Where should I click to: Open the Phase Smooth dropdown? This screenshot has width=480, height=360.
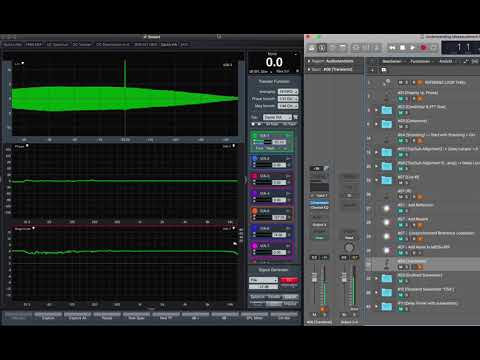click(288, 99)
